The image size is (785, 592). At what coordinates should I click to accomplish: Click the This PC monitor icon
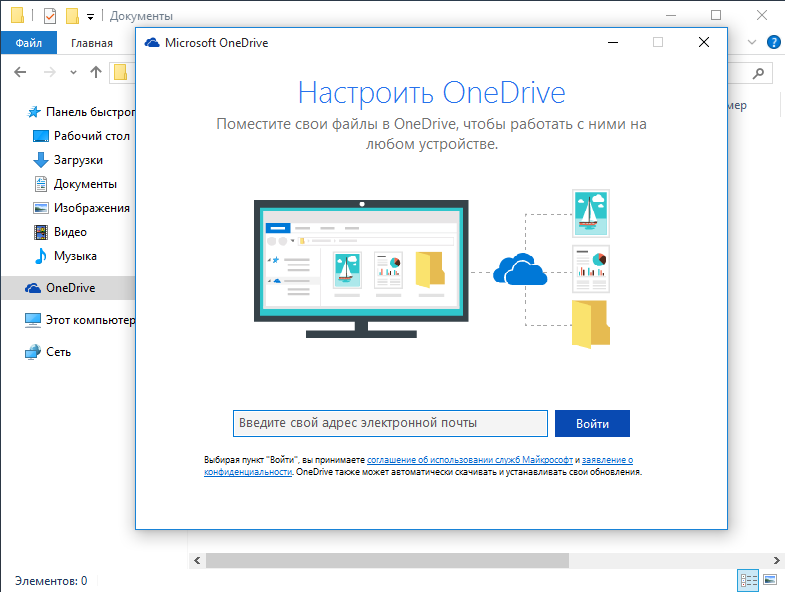click(33, 320)
